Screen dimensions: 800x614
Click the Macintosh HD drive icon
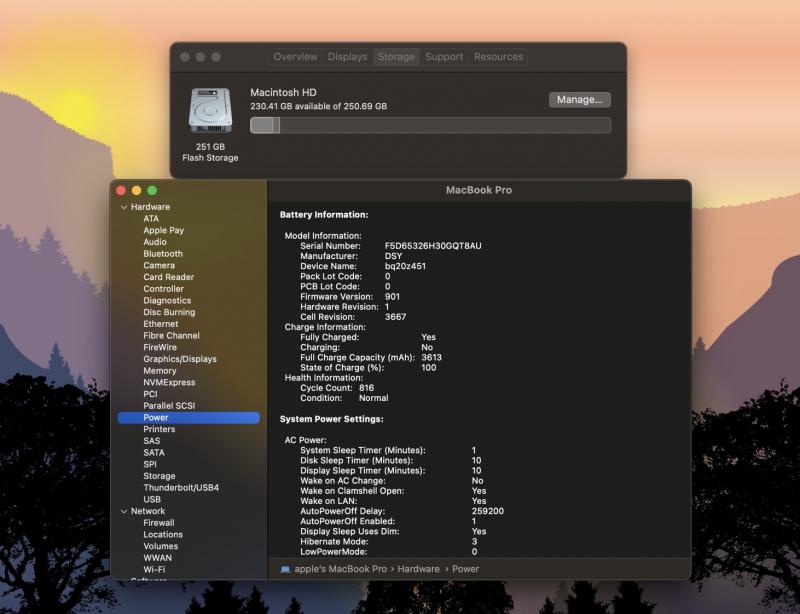click(210, 111)
